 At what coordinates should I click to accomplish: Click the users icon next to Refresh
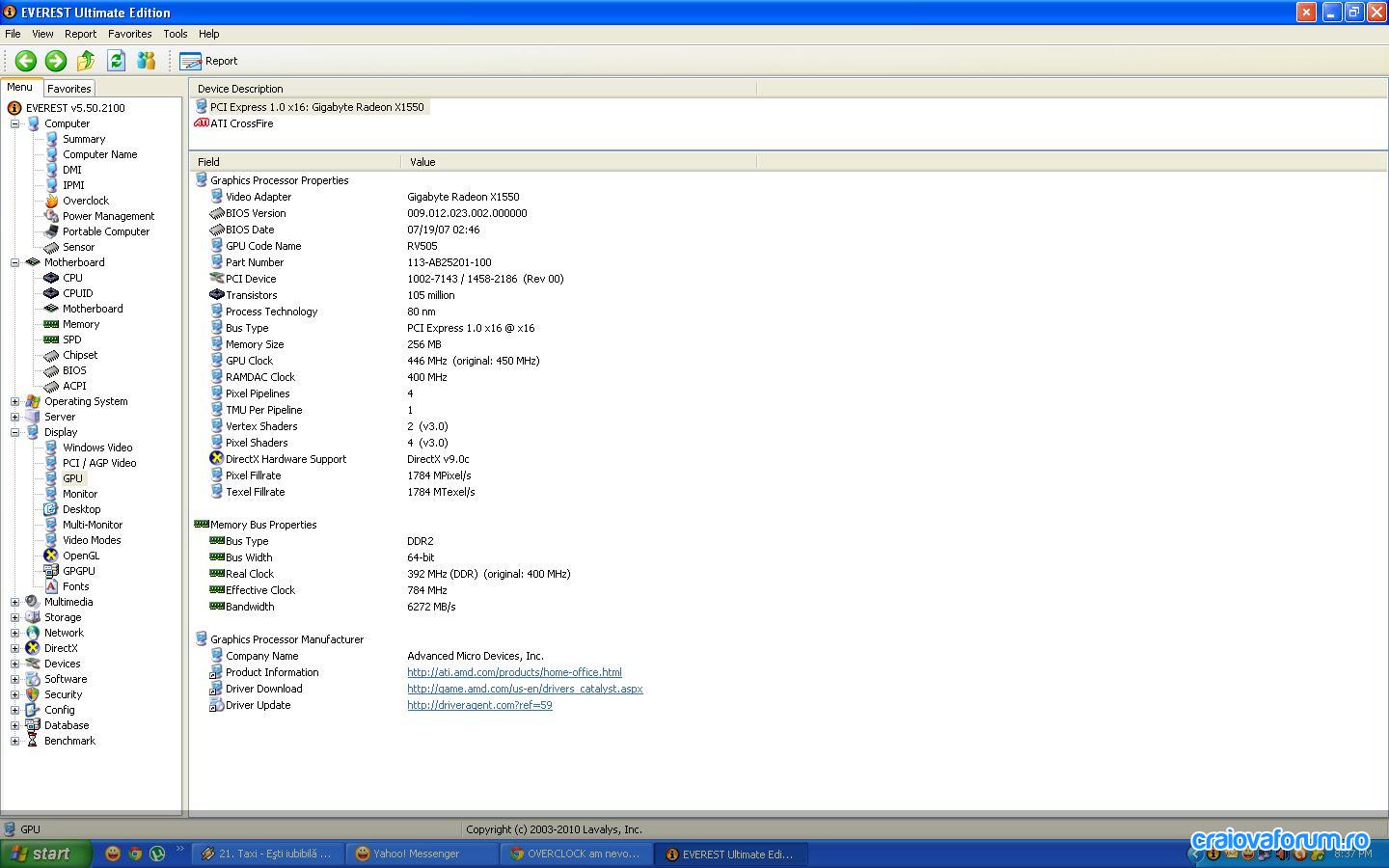click(146, 61)
